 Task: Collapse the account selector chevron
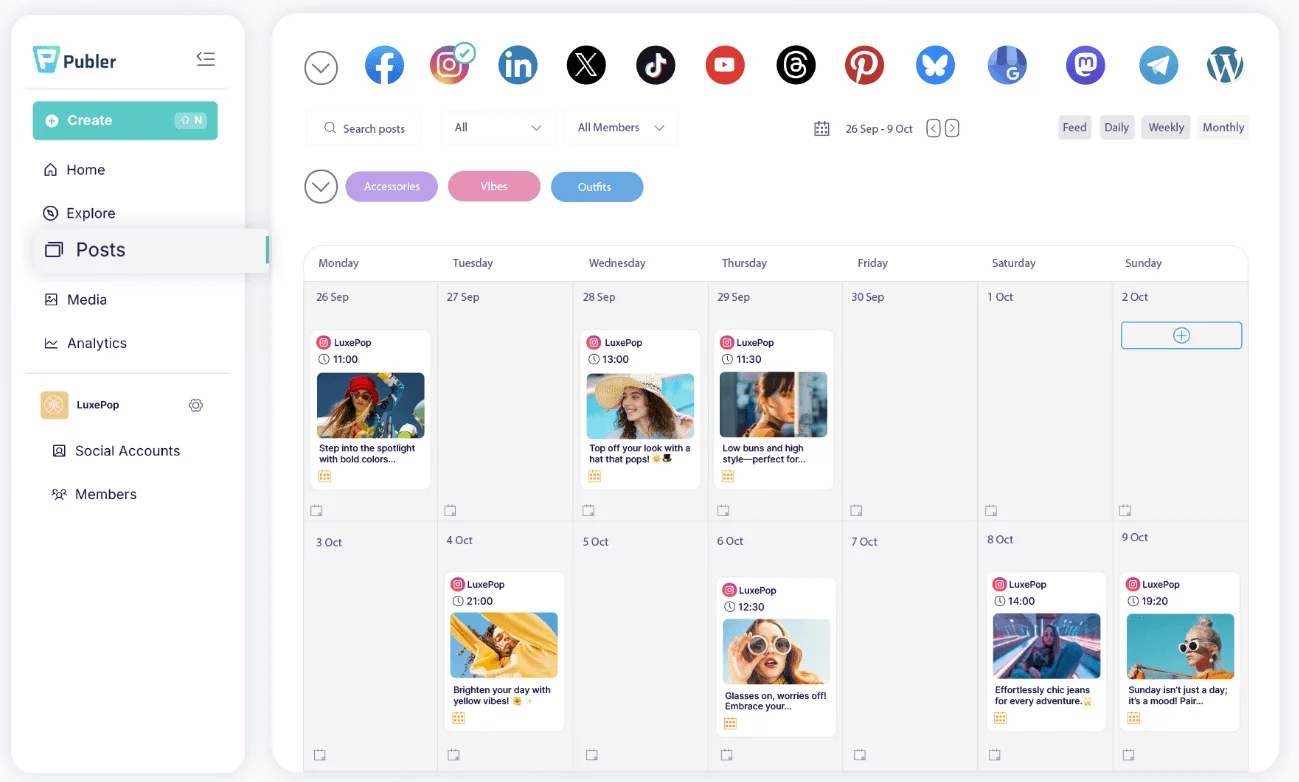[x=320, y=64]
